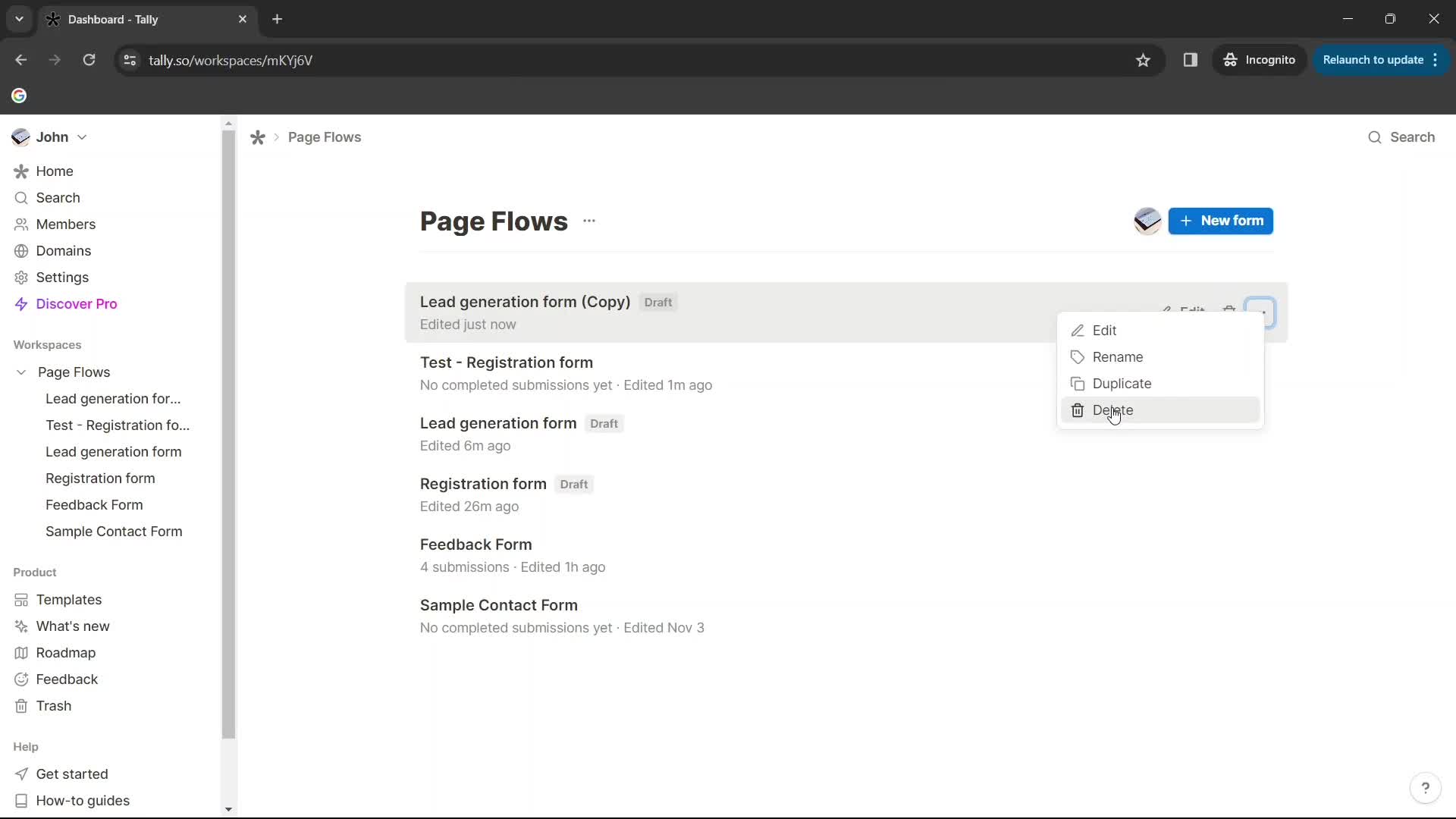Click the Feedback Form in workspace list
The width and height of the screenshot is (1456, 819).
pos(94,504)
